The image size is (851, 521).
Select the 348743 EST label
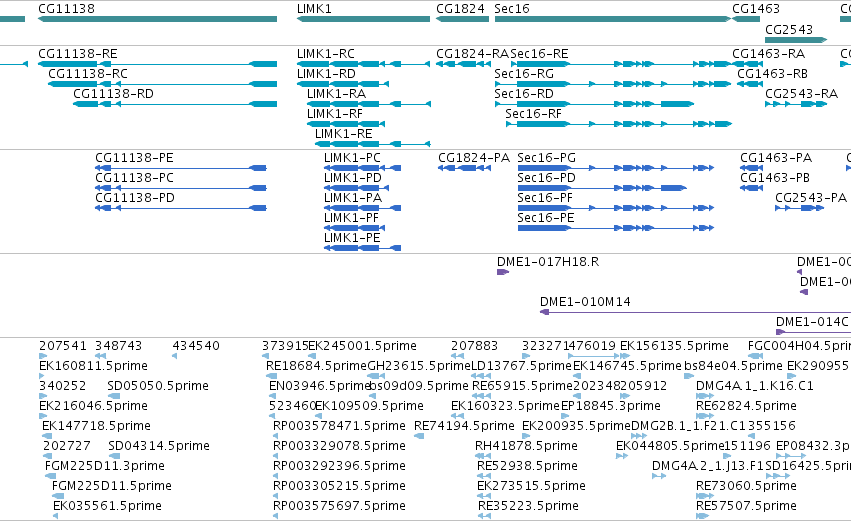[118, 346]
